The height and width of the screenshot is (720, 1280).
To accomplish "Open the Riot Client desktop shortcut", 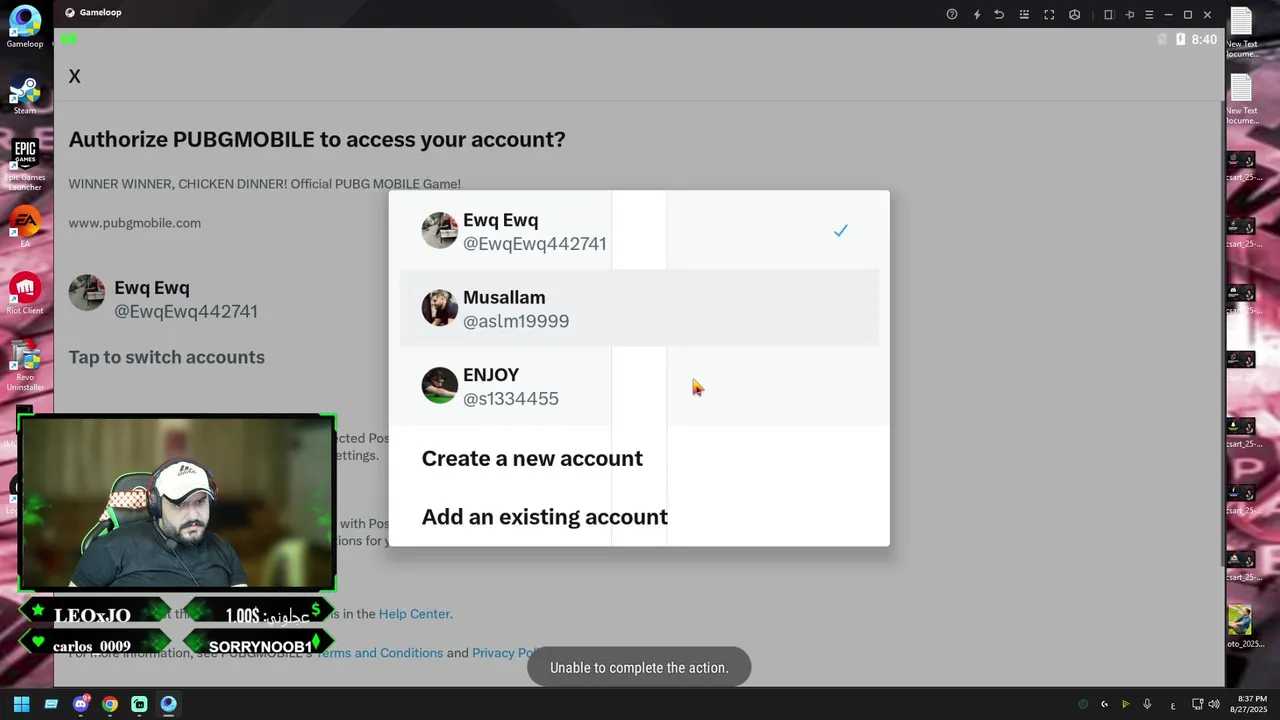I will coord(25,294).
